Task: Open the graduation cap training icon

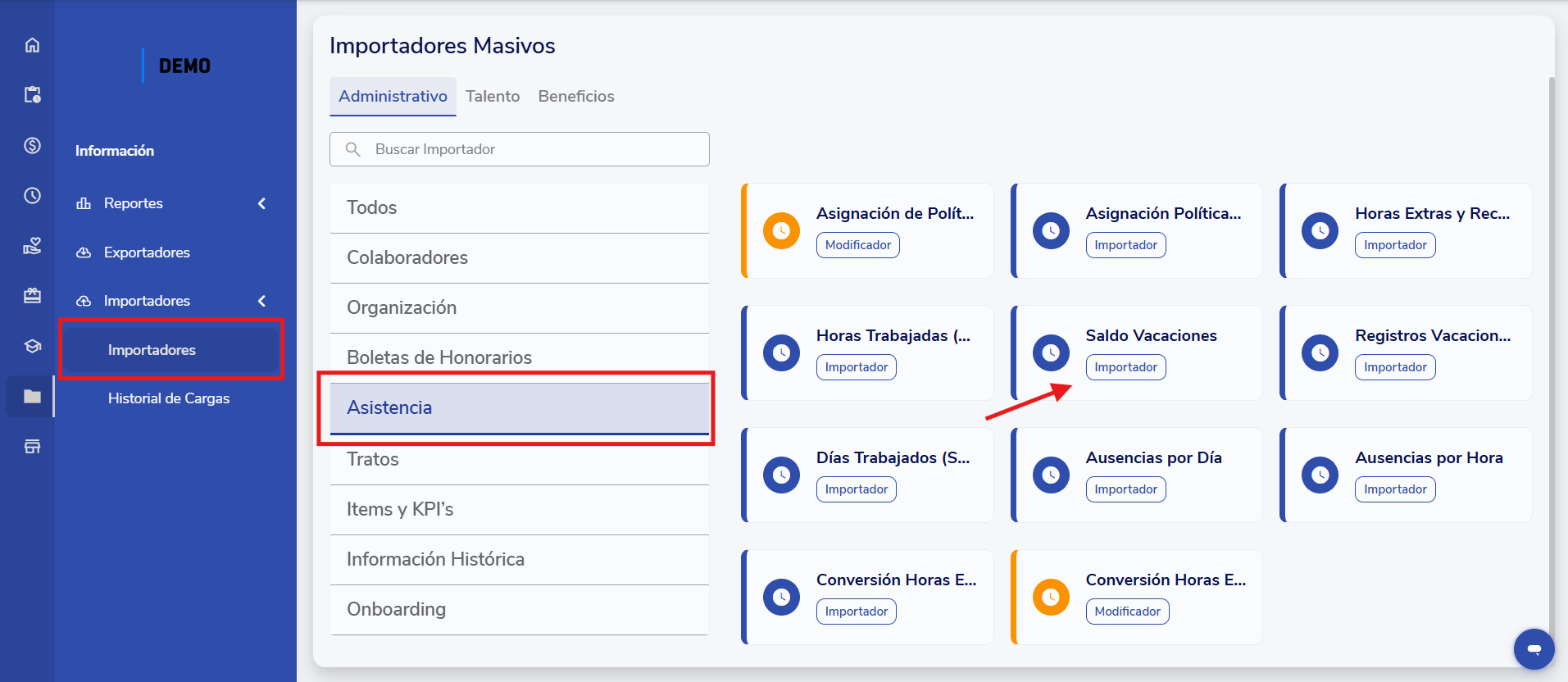Action: pyautogui.click(x=32, y=346)
